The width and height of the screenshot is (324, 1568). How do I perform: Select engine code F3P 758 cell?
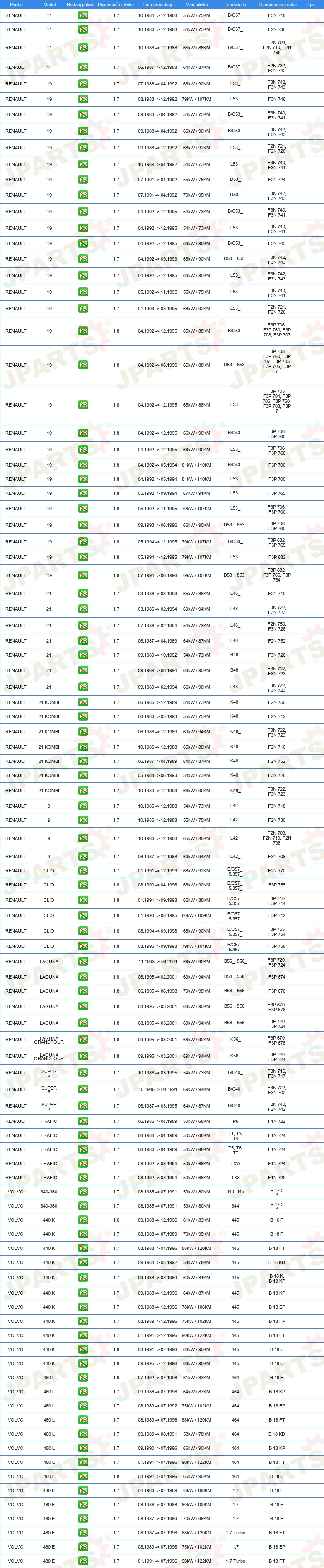point(277,947)
